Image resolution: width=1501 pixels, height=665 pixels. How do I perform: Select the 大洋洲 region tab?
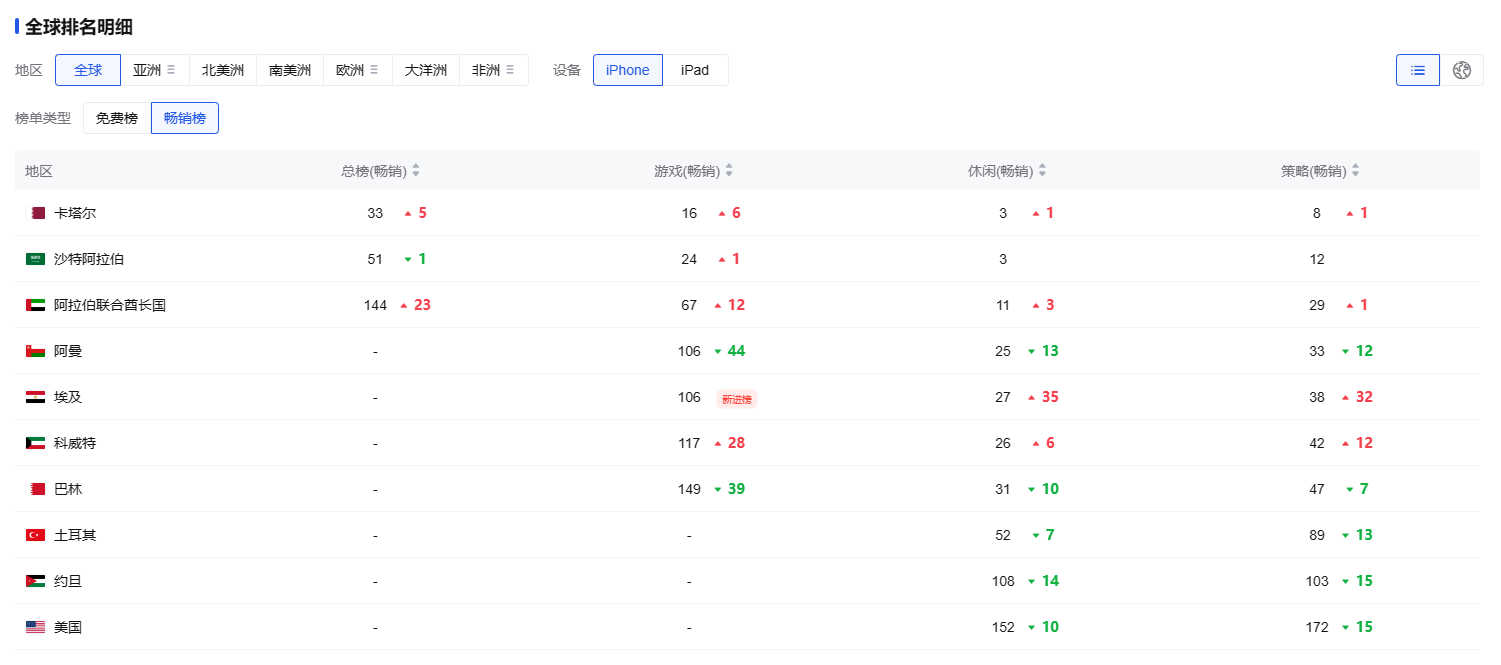[x=426, y=70]
